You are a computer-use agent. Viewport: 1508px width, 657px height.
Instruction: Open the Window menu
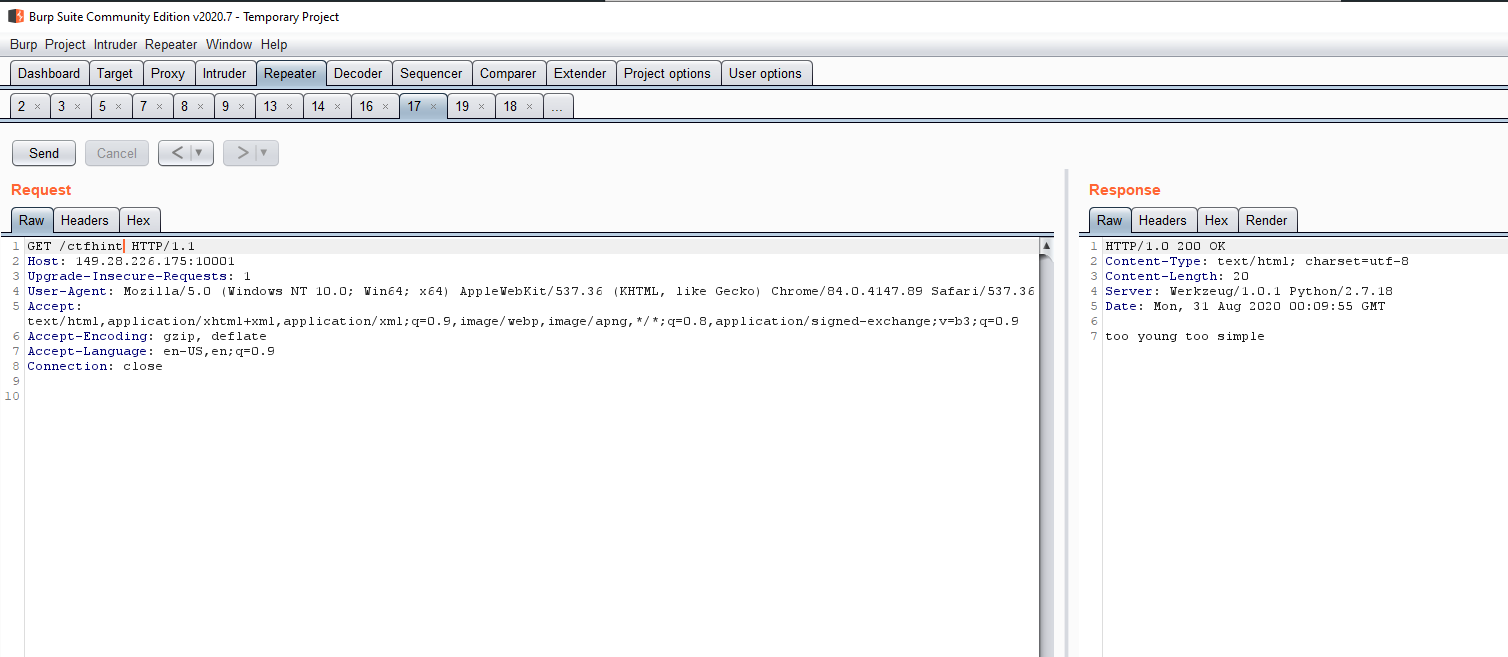pos(229,44)
